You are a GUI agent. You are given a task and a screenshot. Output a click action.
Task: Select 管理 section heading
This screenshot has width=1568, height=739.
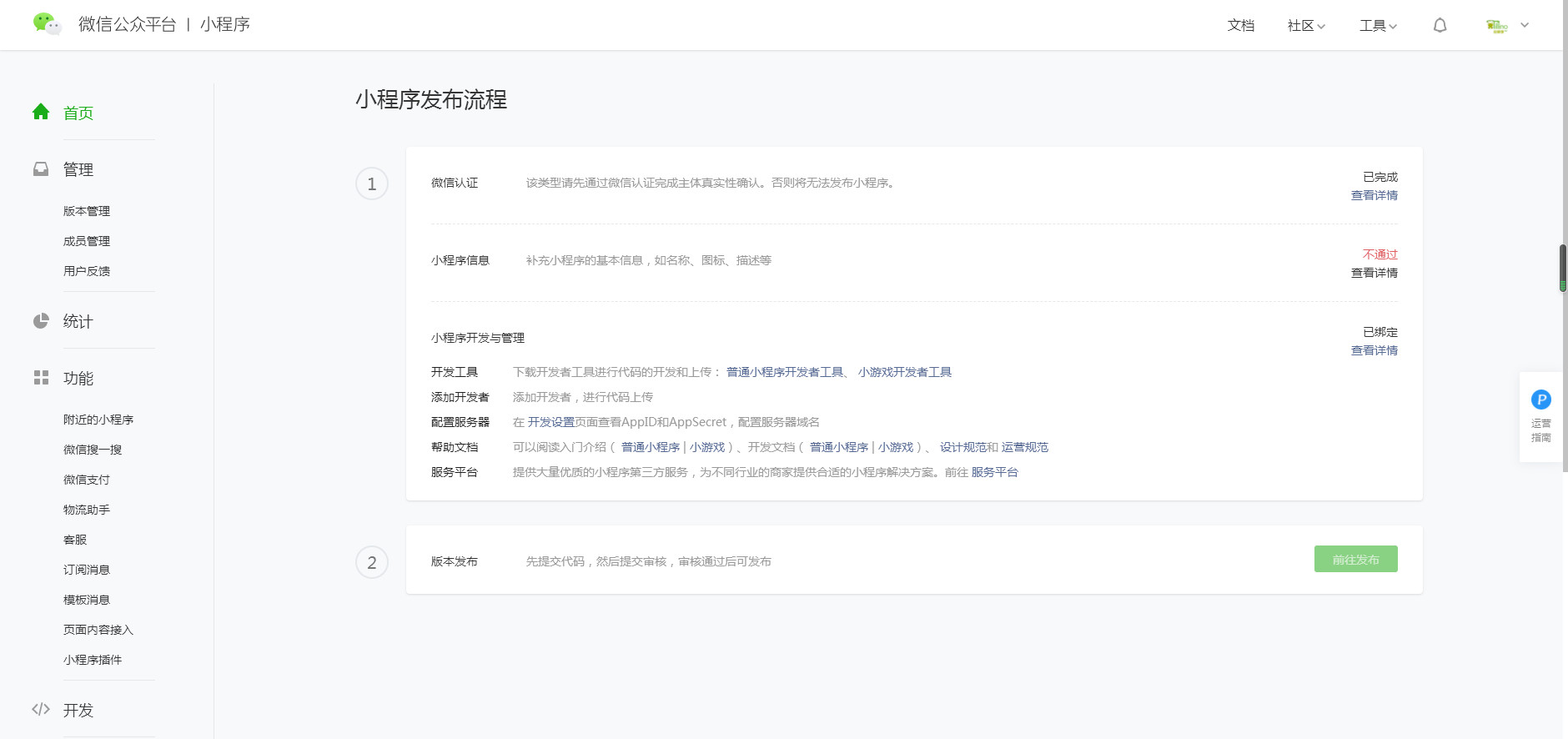tap(78, 169)
